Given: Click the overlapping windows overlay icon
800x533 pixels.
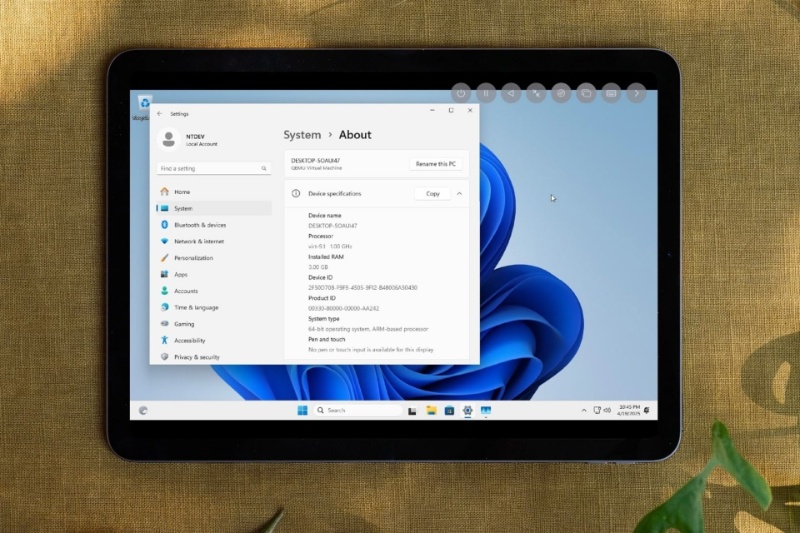Looking at the screenshot, I should click(x=586, y=93).
